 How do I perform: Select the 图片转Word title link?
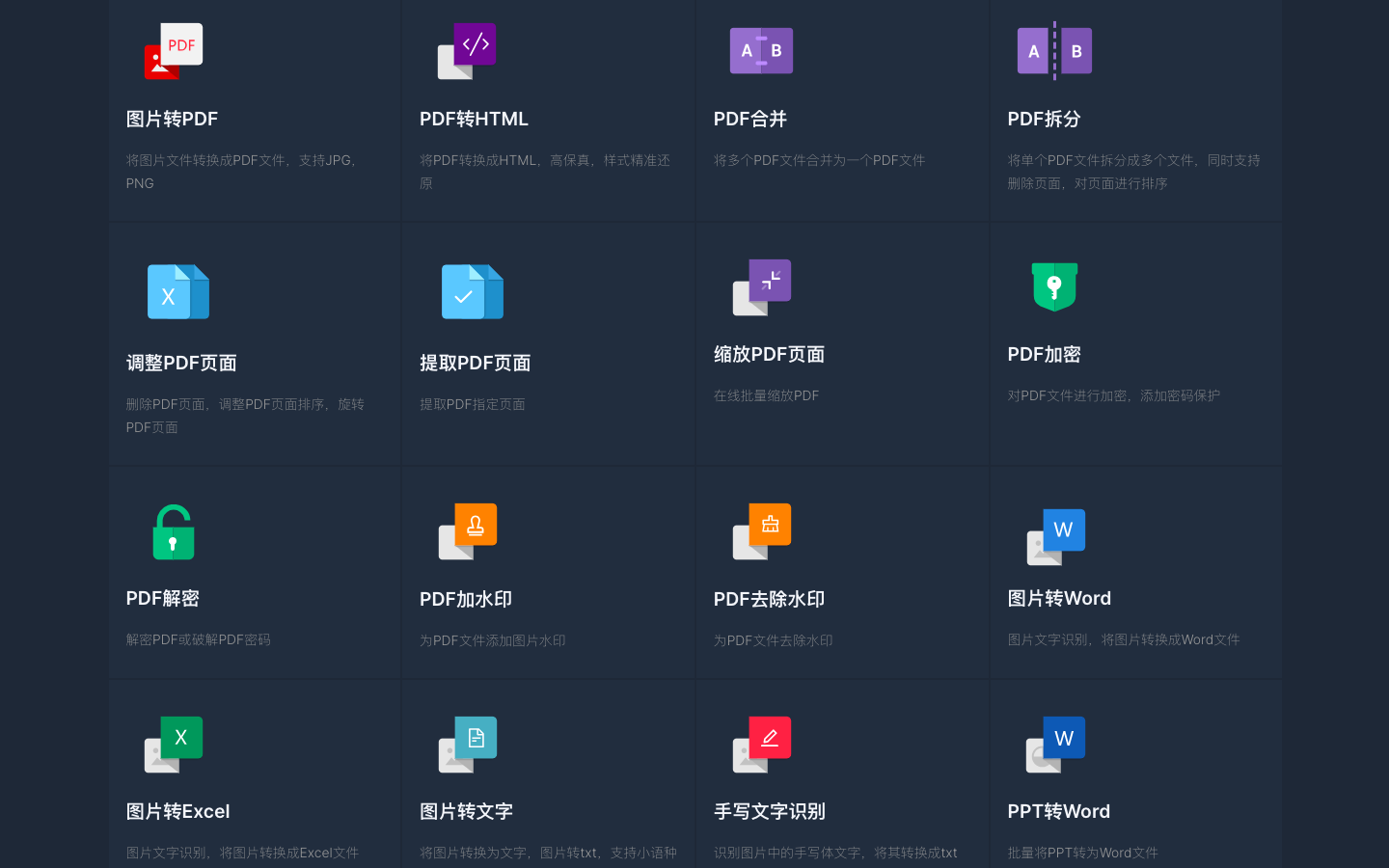[x=1059, y=598]
